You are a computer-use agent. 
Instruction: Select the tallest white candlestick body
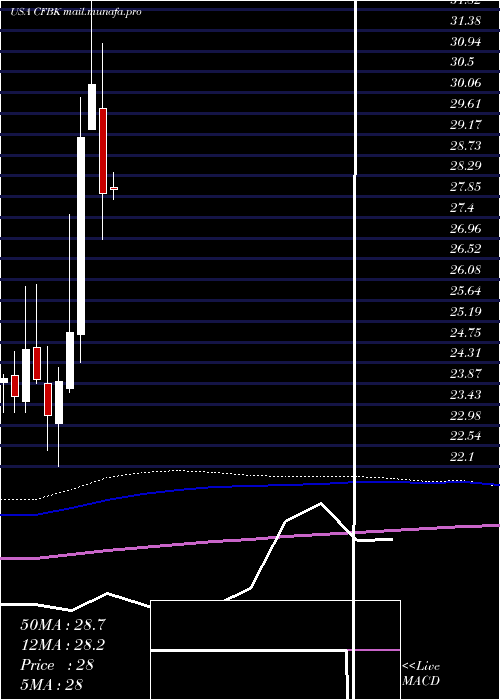click(81, 236)
